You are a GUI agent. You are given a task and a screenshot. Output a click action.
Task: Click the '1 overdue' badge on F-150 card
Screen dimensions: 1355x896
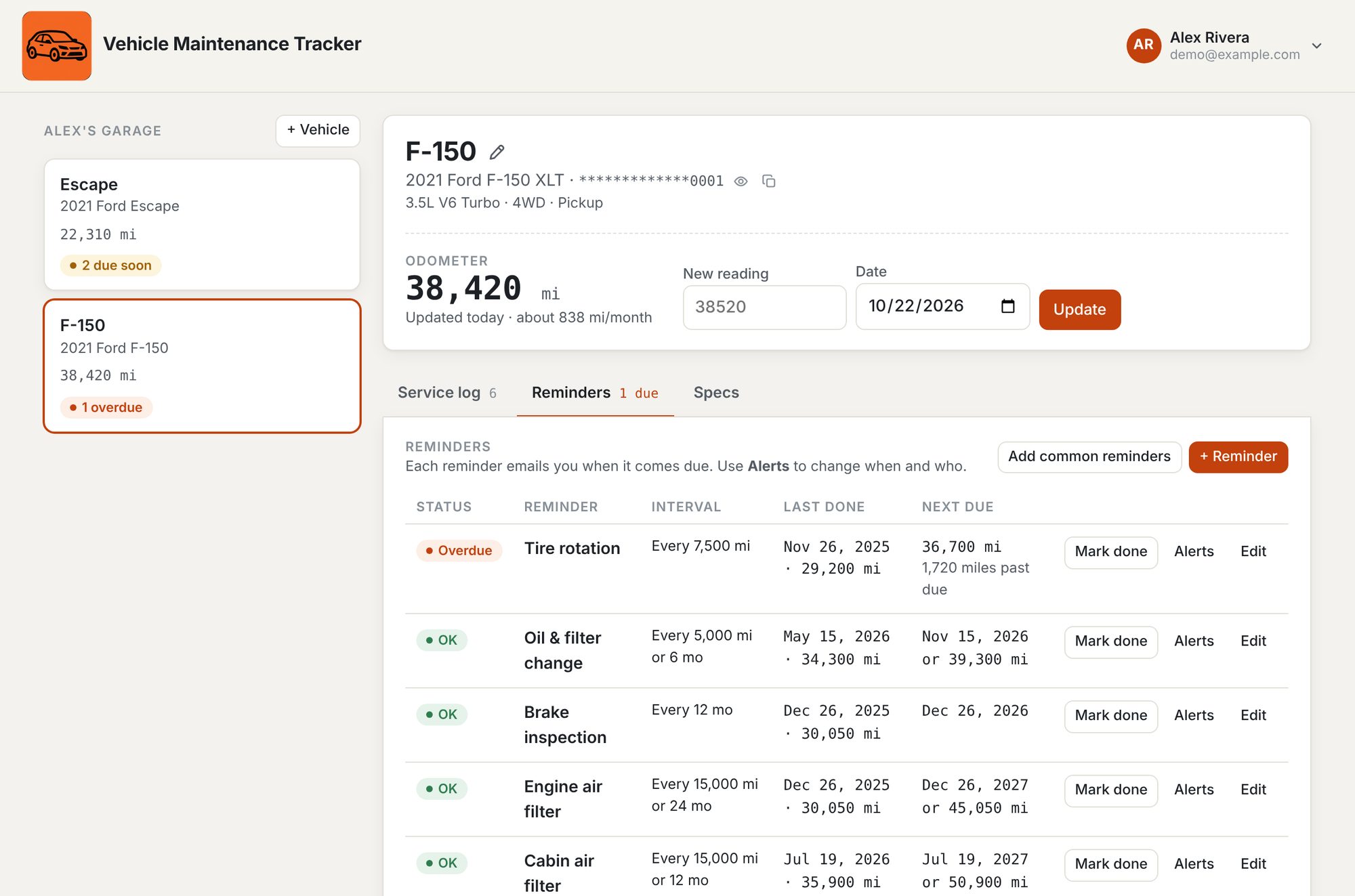coord(106,408)
